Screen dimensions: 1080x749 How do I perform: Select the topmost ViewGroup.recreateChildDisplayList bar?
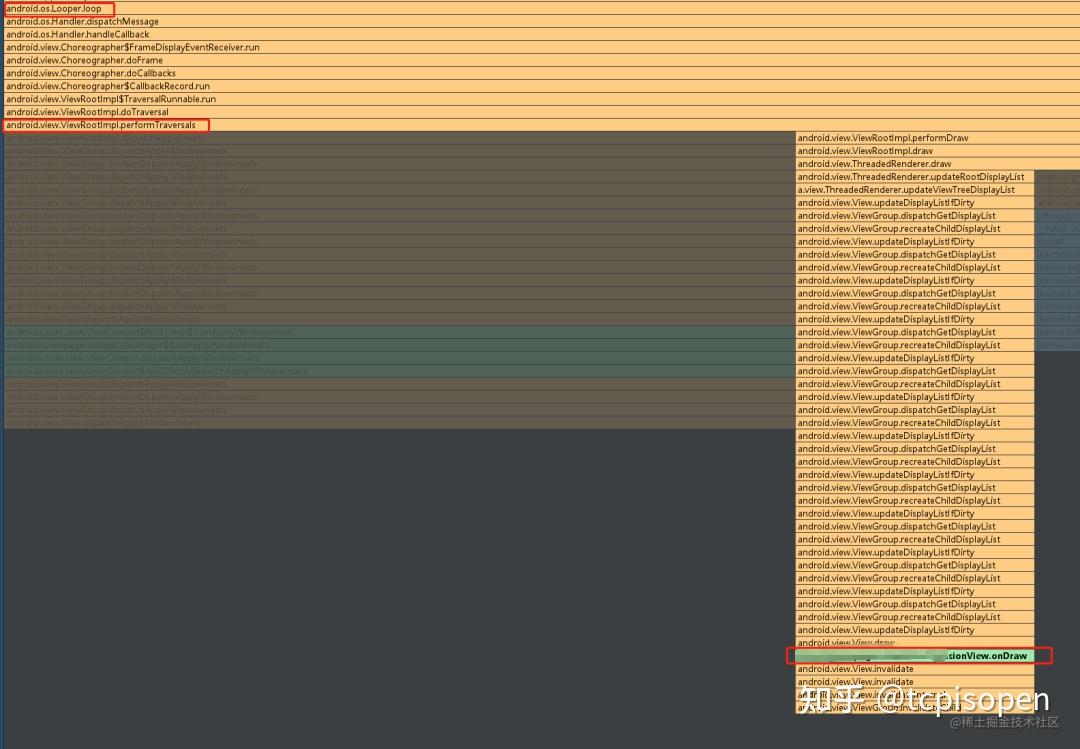click(x=915, y=229)
